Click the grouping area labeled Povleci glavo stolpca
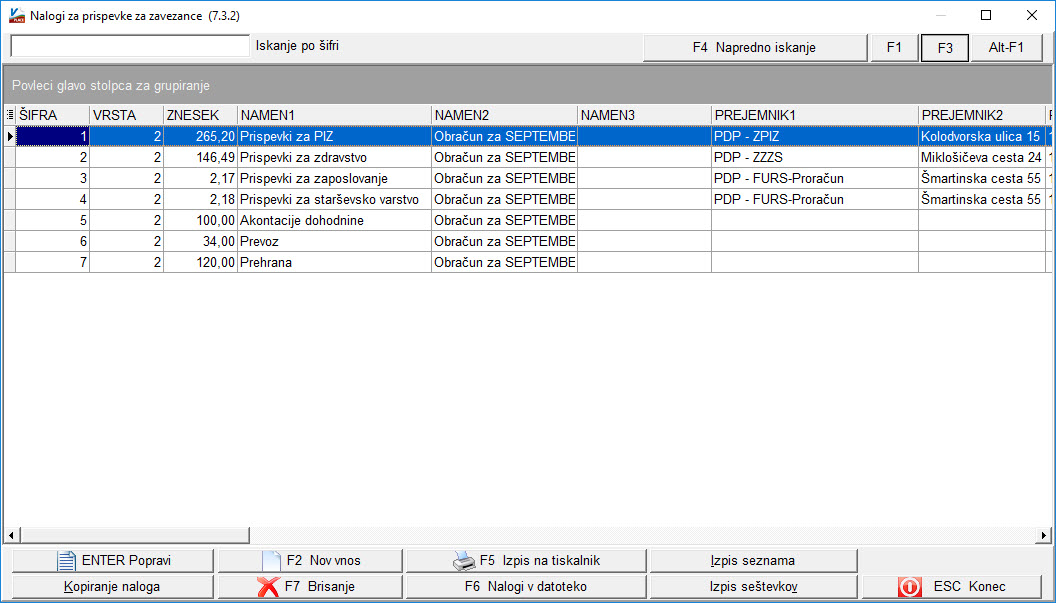This screenshot has width=1056, height=603. pyautogui.click(x=527, y=86)
